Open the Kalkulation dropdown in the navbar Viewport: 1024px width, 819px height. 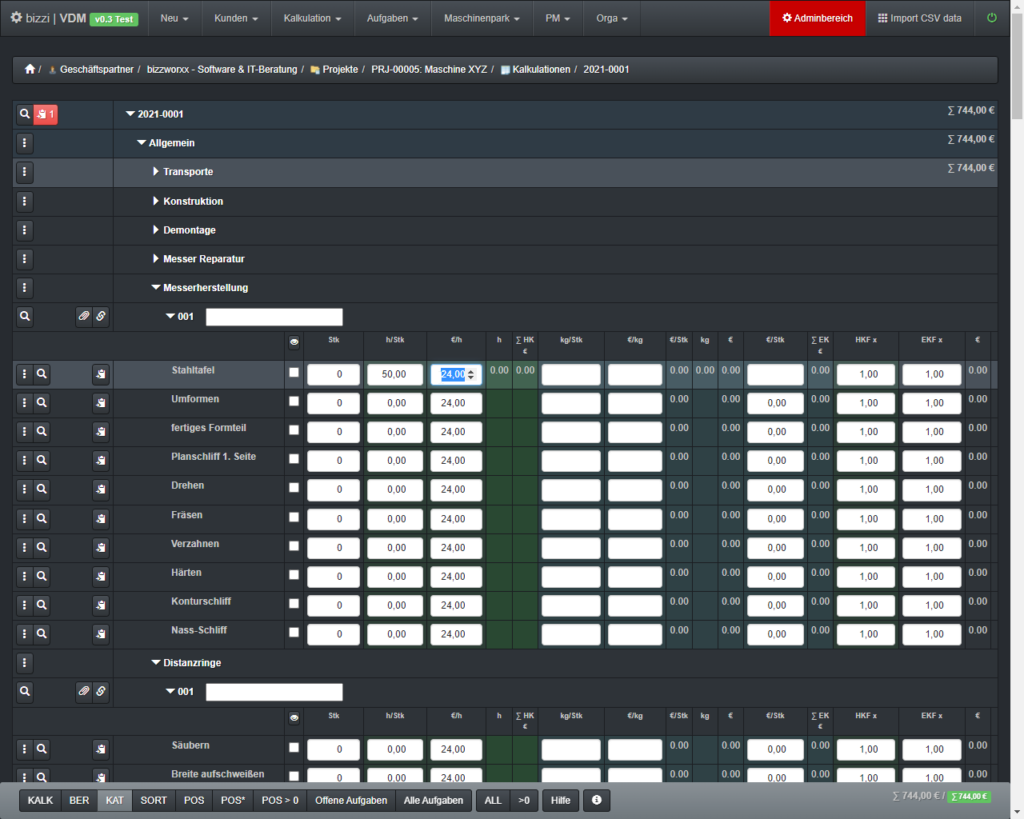tap(312, 18)
